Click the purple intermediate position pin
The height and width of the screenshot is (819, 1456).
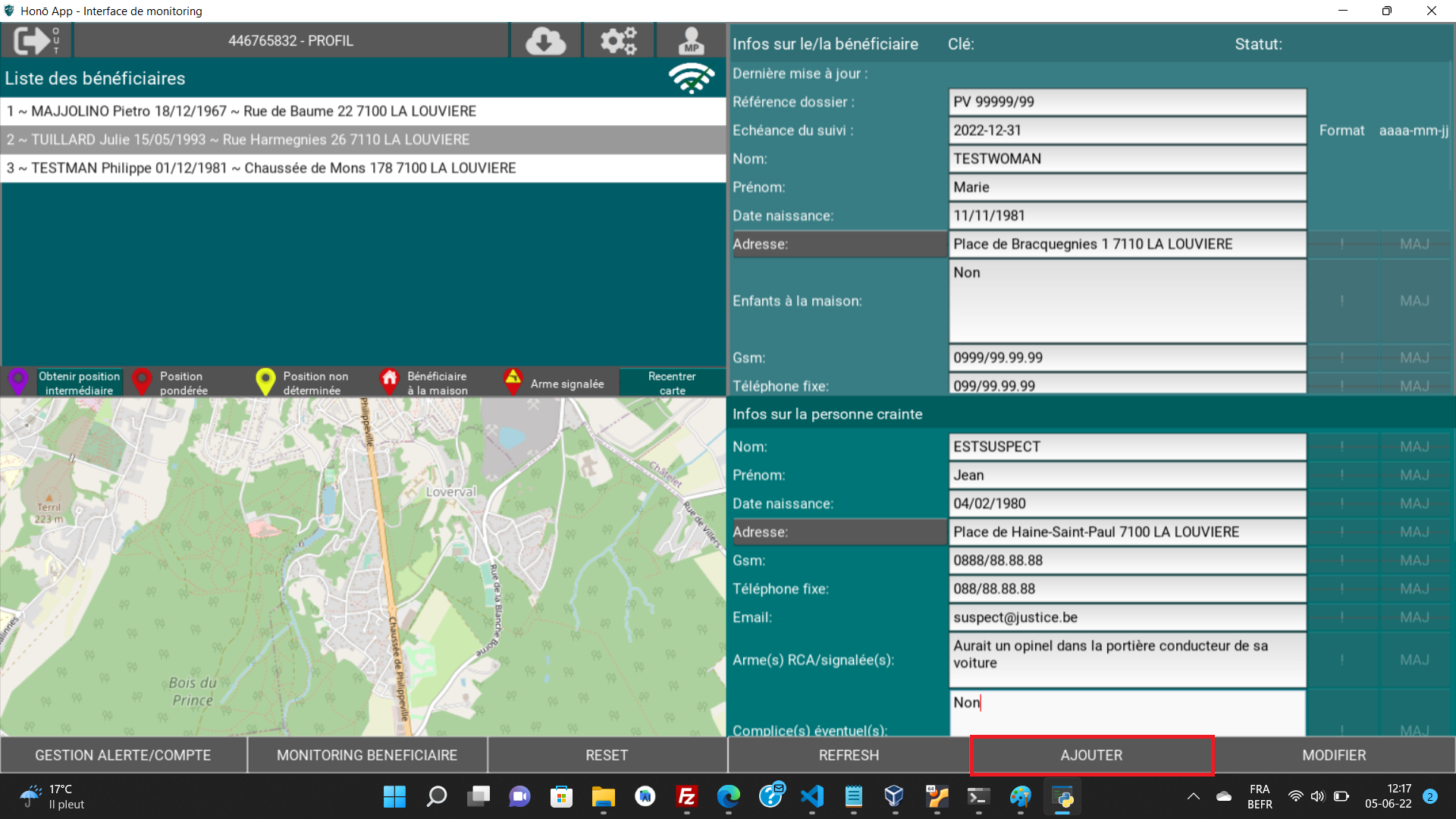point(18,381)
